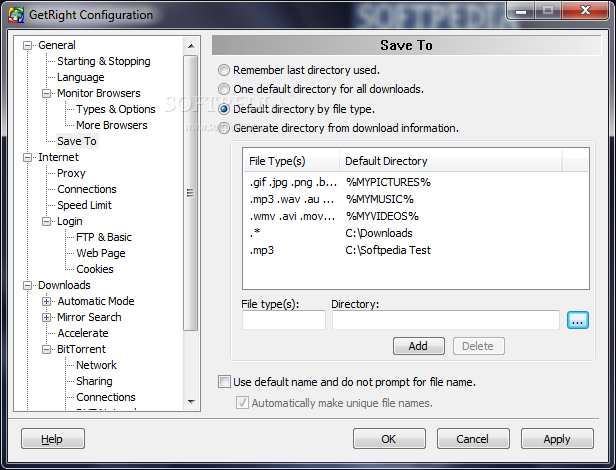This screenshot has height=470, width=616.
Task: Click the tree vertical scrollbar thumb
Action: pyautogui.click(x=191, y=193)
